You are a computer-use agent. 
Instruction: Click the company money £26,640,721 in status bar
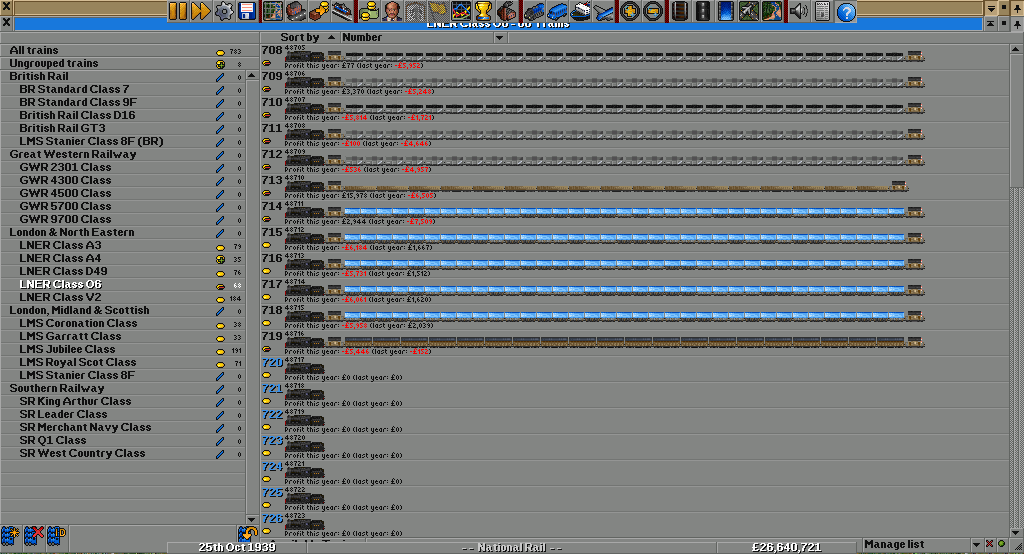(786, 547)
